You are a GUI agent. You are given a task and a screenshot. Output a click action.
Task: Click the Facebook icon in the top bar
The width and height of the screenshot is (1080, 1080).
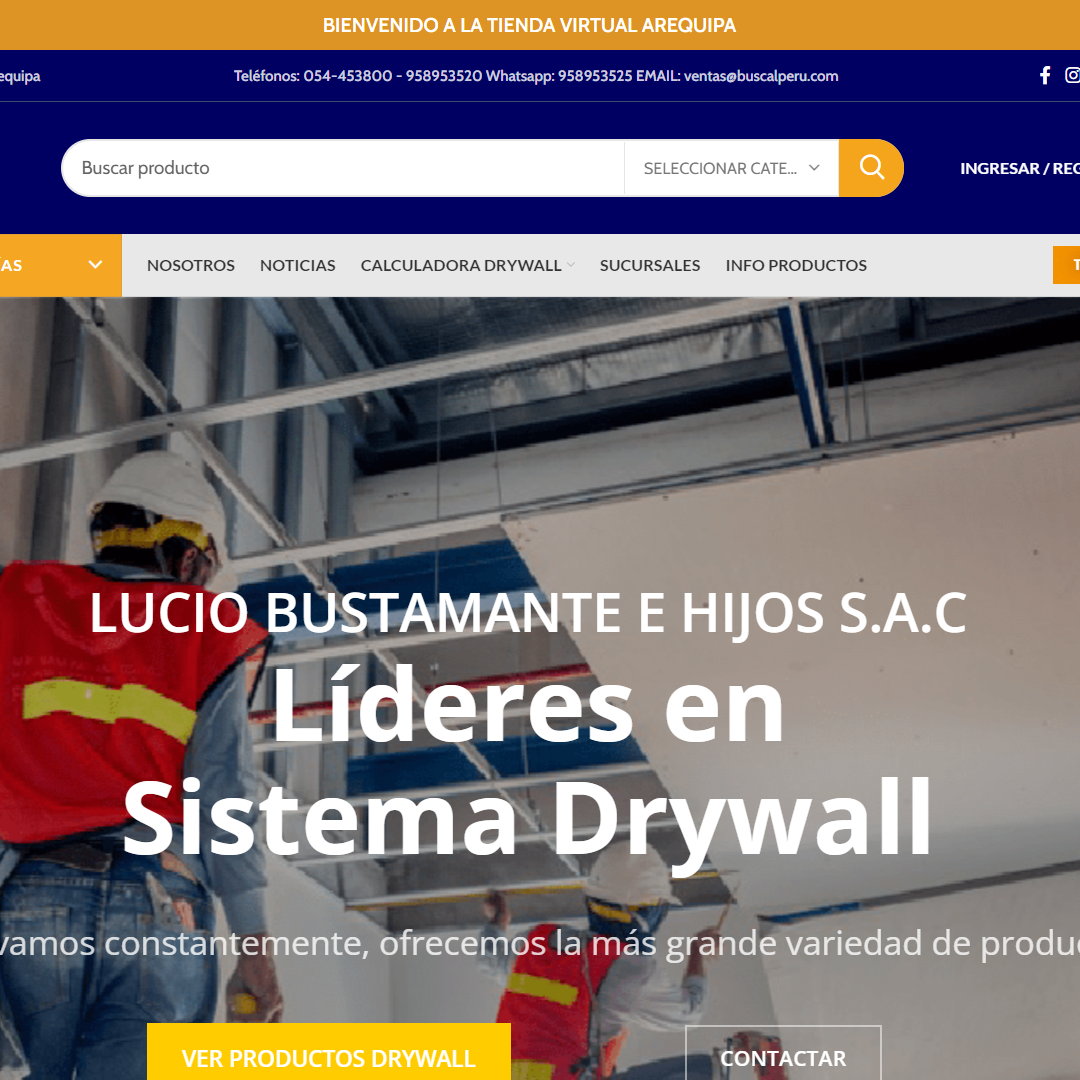(x=1045, y=76)
